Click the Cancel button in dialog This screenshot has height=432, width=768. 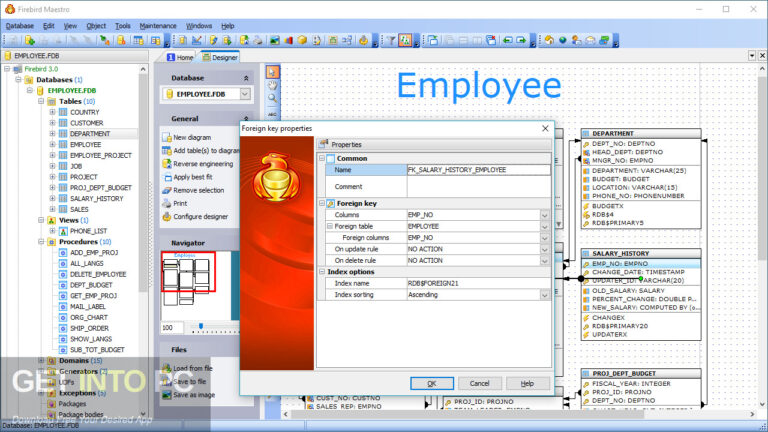point(479,384)
